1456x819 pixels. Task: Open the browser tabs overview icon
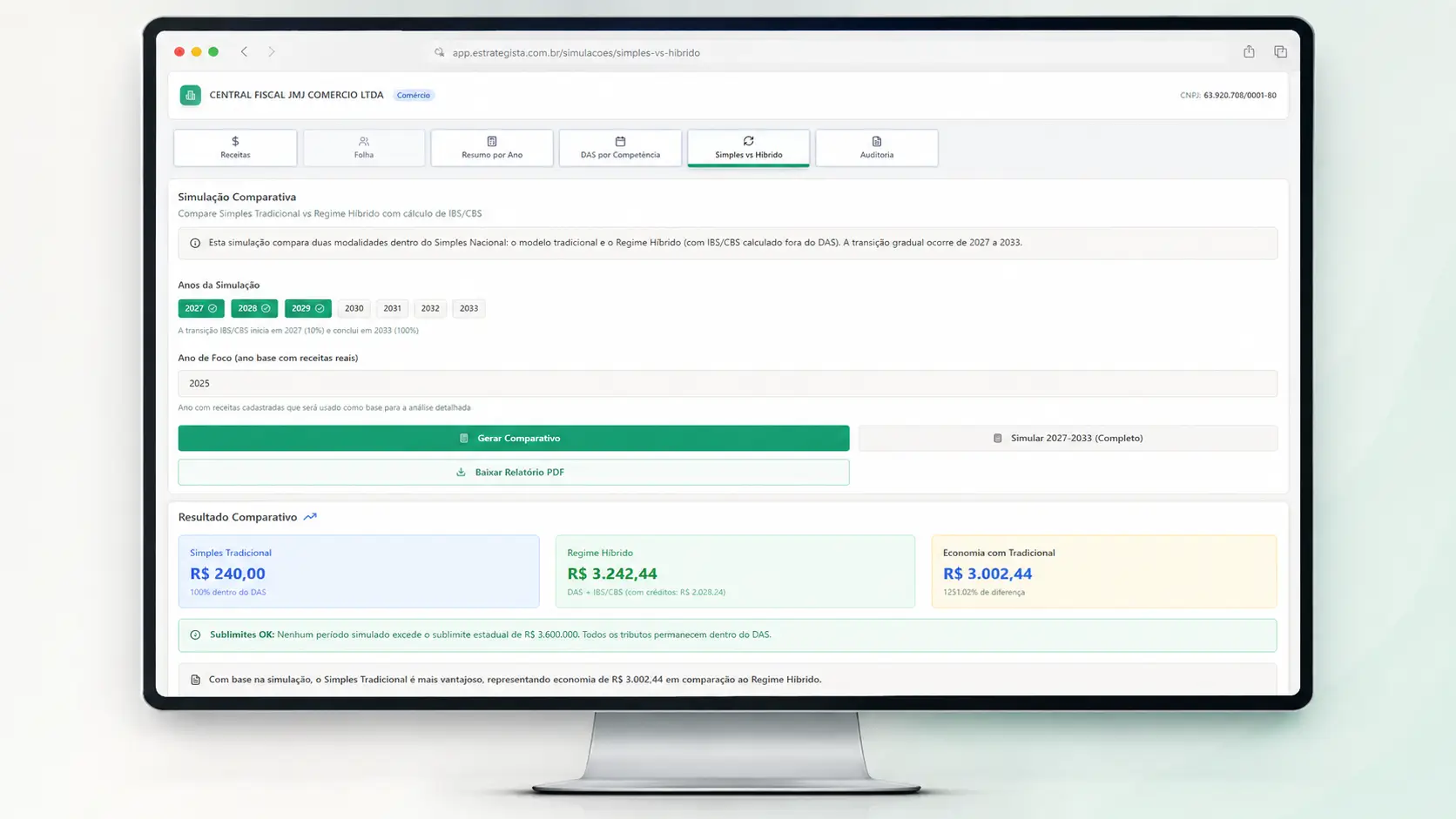(x=1280, y=52)
